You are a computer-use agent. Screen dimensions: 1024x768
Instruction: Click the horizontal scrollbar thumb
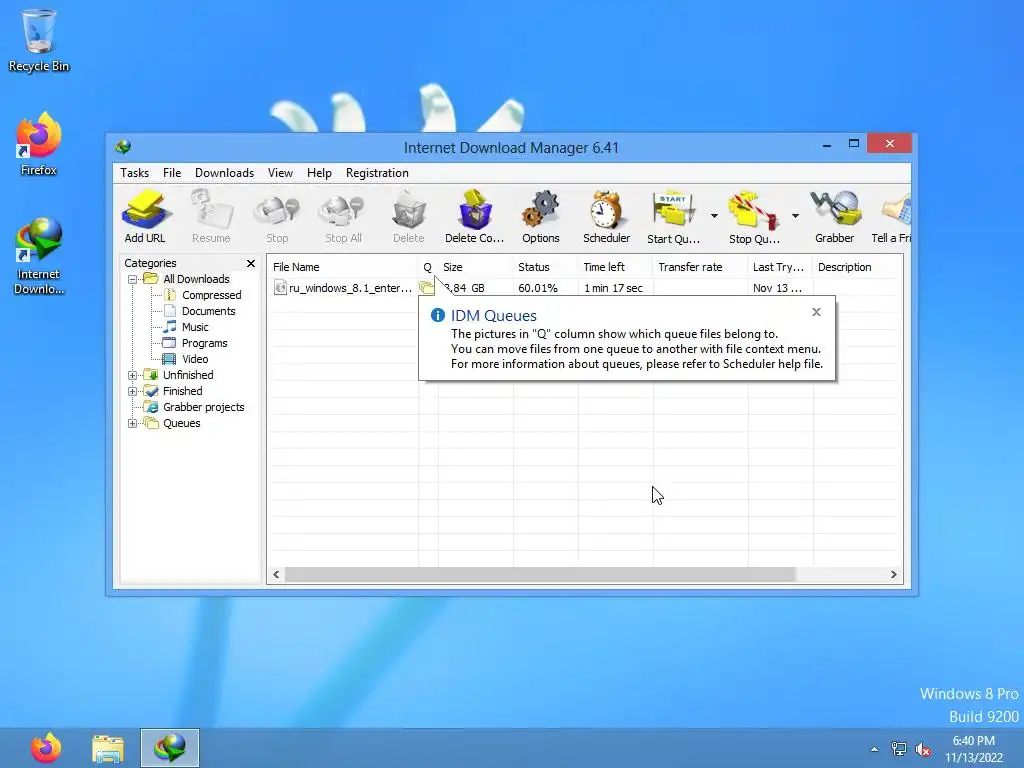click(x=540, y=575)
